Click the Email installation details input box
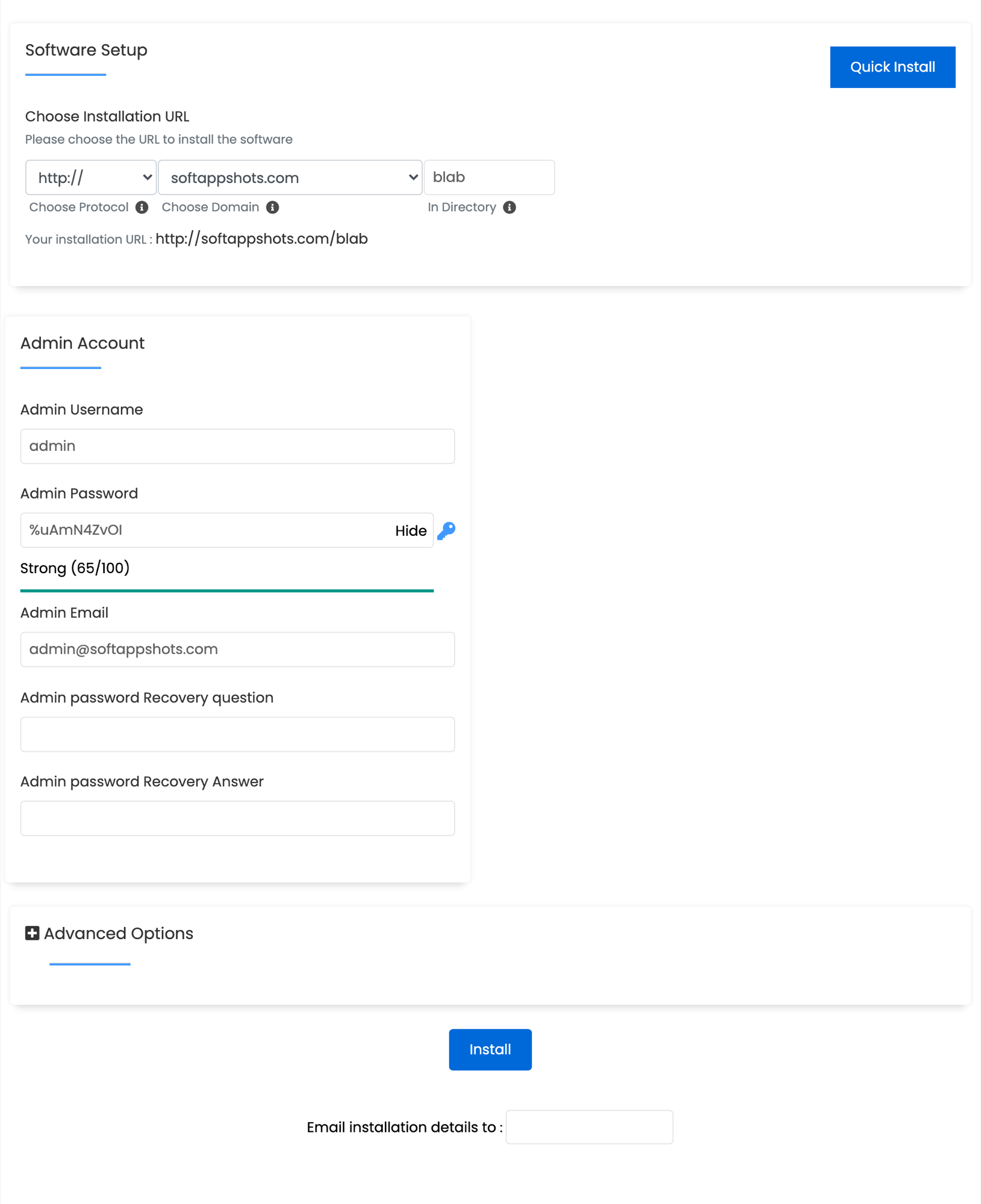 tap(589, 1126)
